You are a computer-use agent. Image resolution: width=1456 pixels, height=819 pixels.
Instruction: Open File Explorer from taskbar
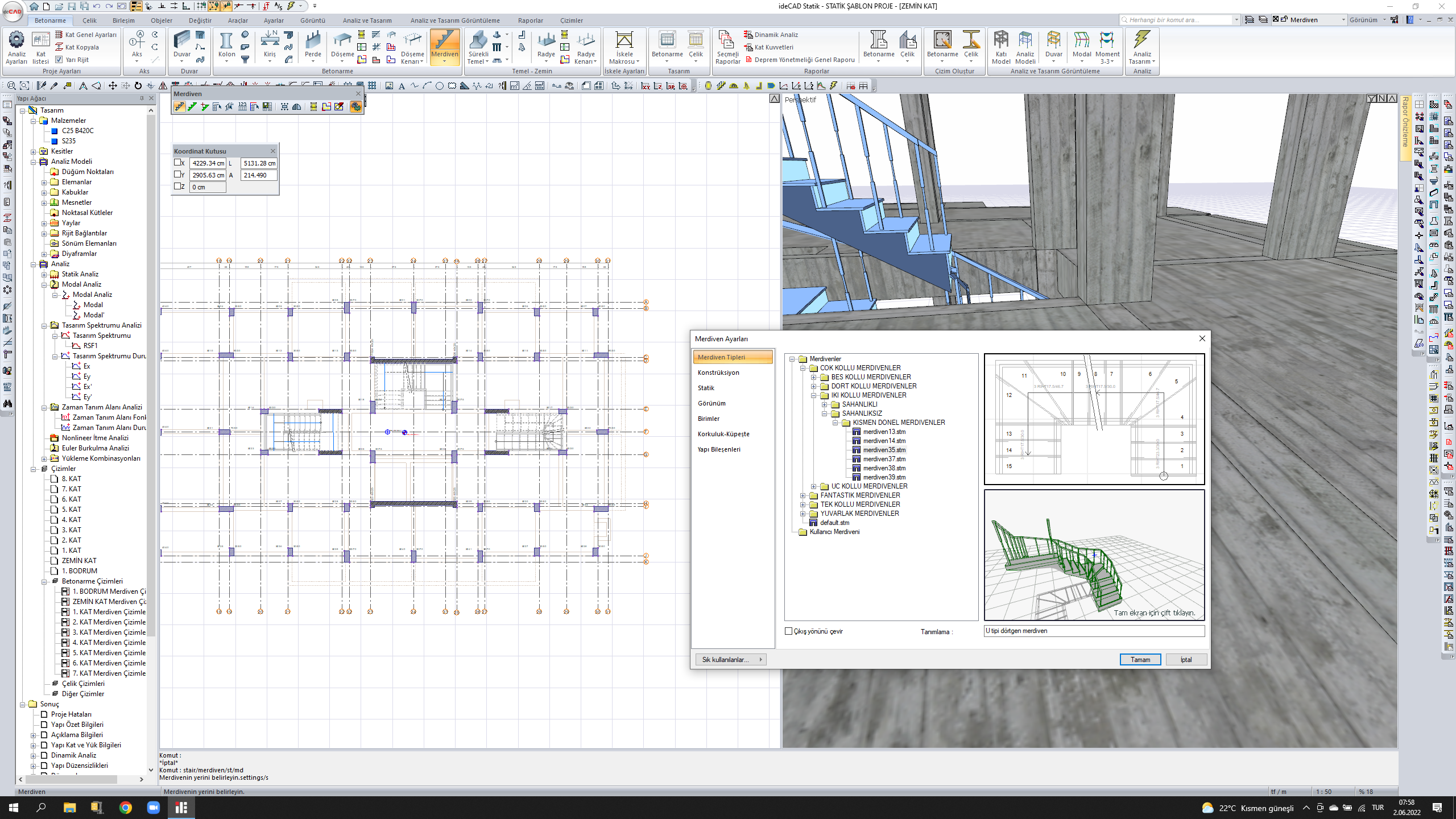point(69,808)
